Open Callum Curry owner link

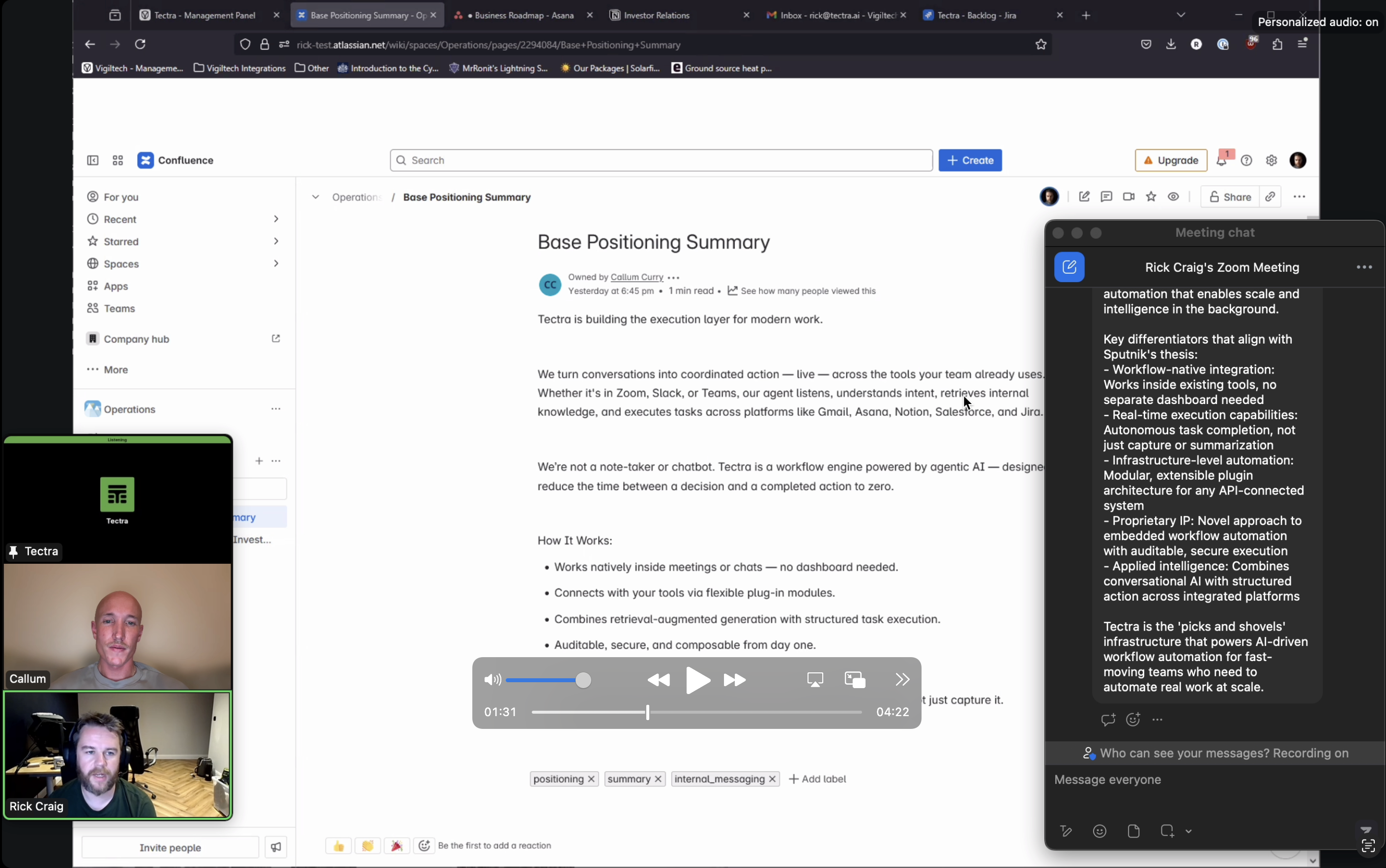point(636,277)
